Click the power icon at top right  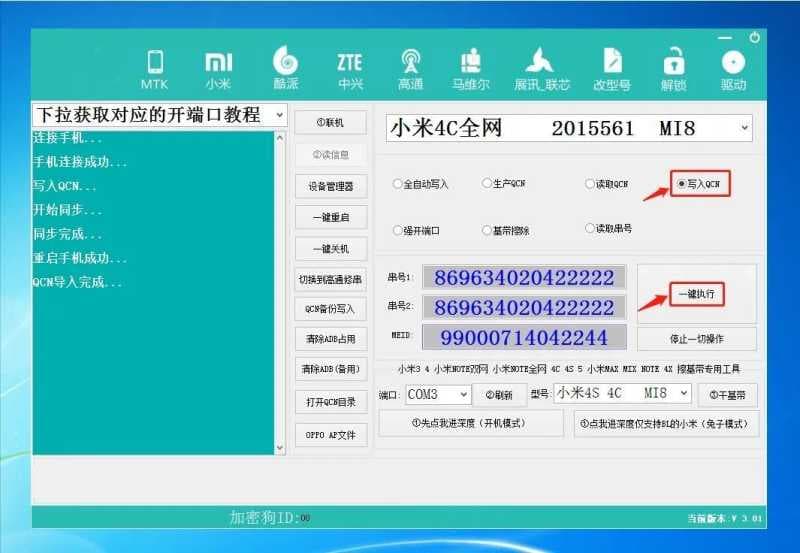click(755, 37)
